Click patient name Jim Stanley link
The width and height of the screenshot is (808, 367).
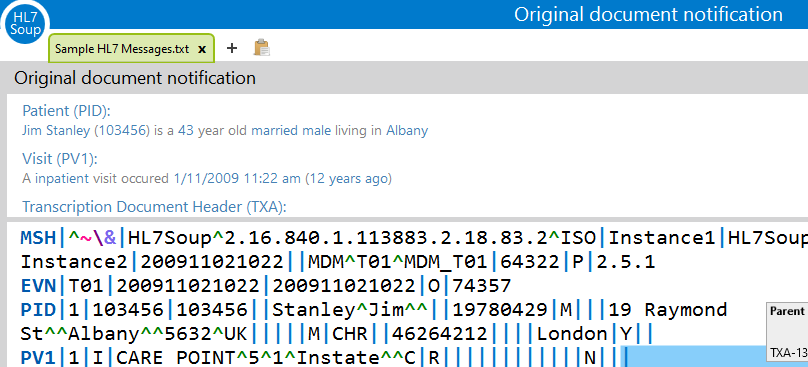click(56, 130)
